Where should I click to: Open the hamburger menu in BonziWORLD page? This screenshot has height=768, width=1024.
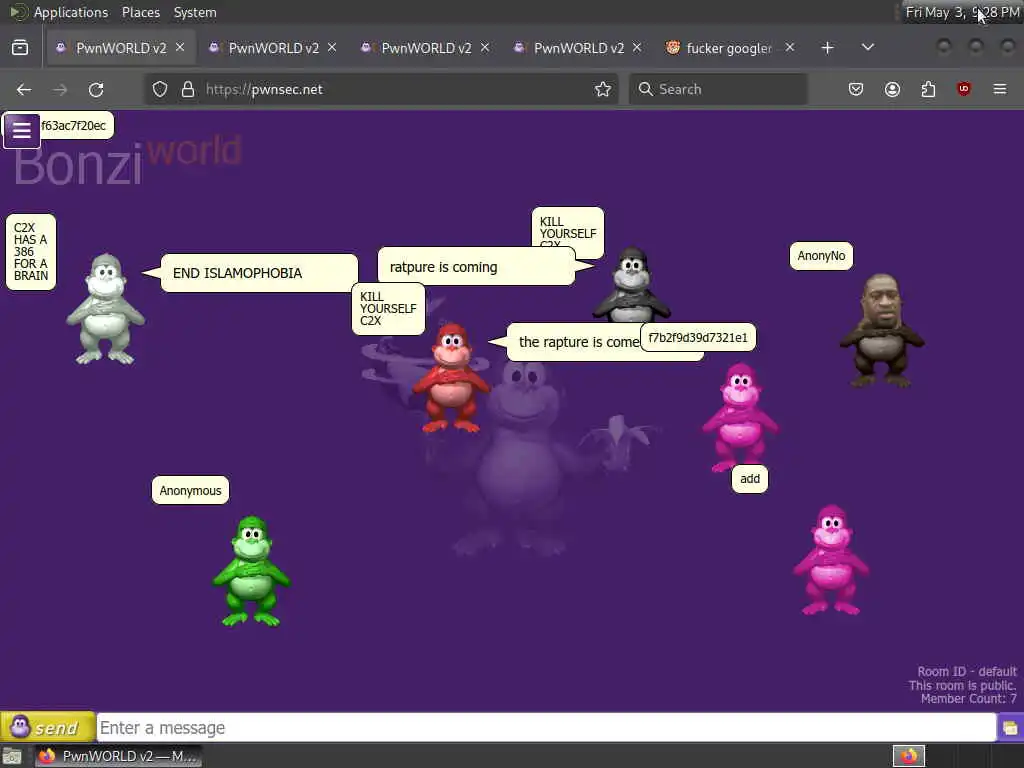pyautogui.click(x=22, y=131)
